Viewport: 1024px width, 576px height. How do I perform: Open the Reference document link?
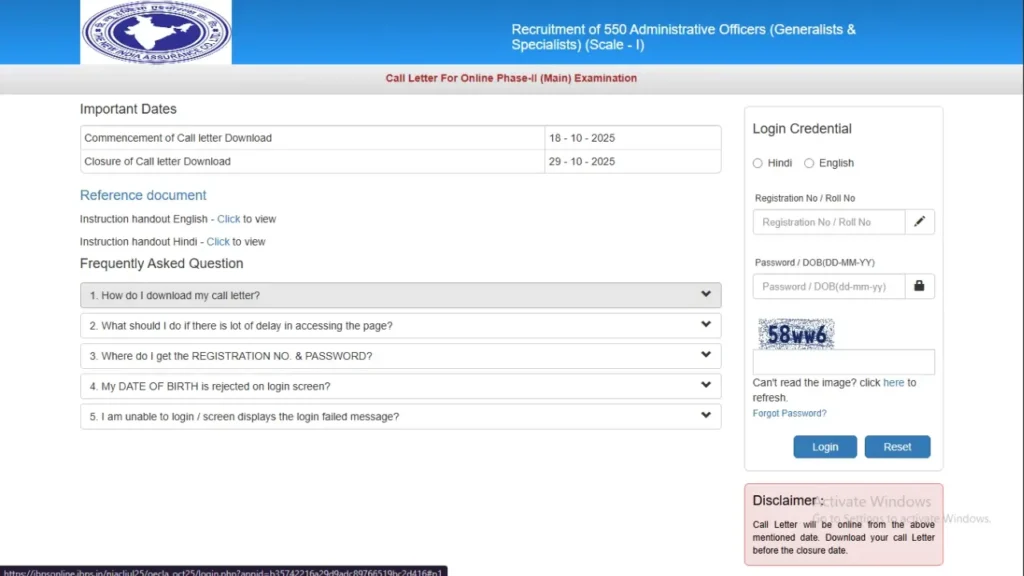point(143,195)
